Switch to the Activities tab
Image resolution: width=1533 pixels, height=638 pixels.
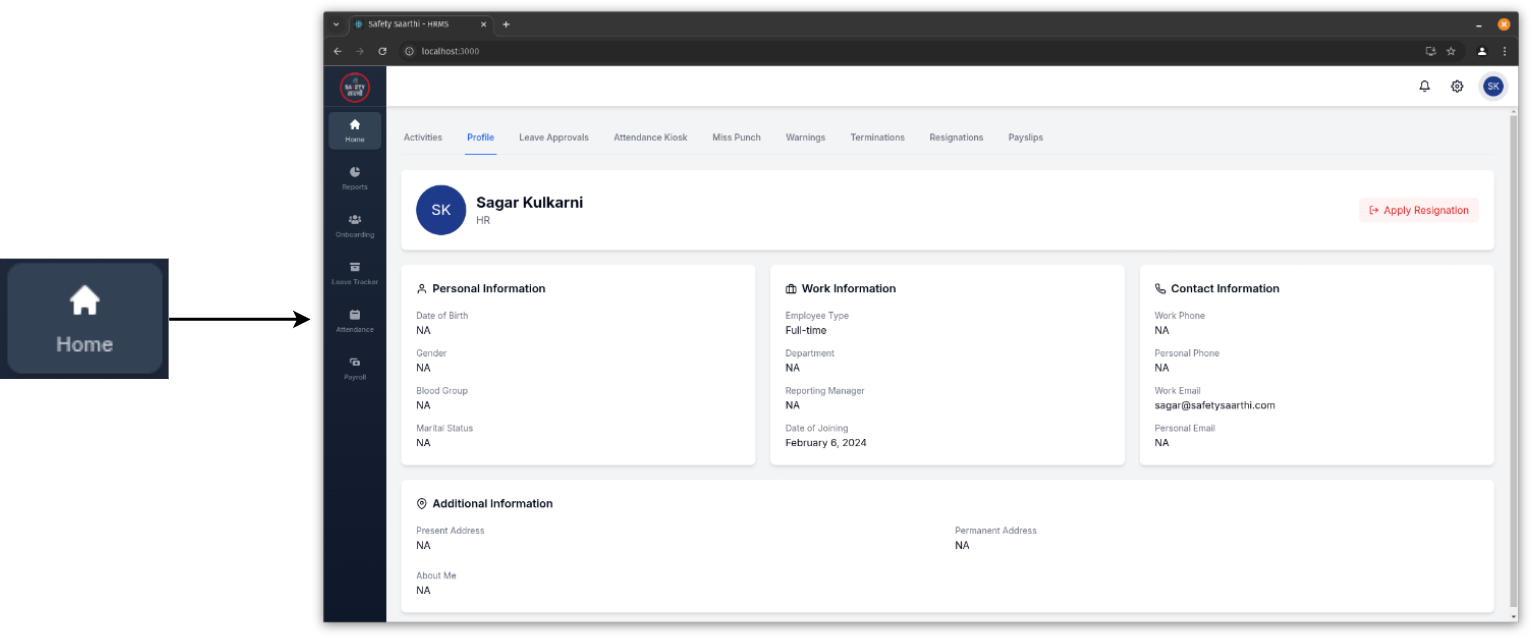tap(422, 137)
